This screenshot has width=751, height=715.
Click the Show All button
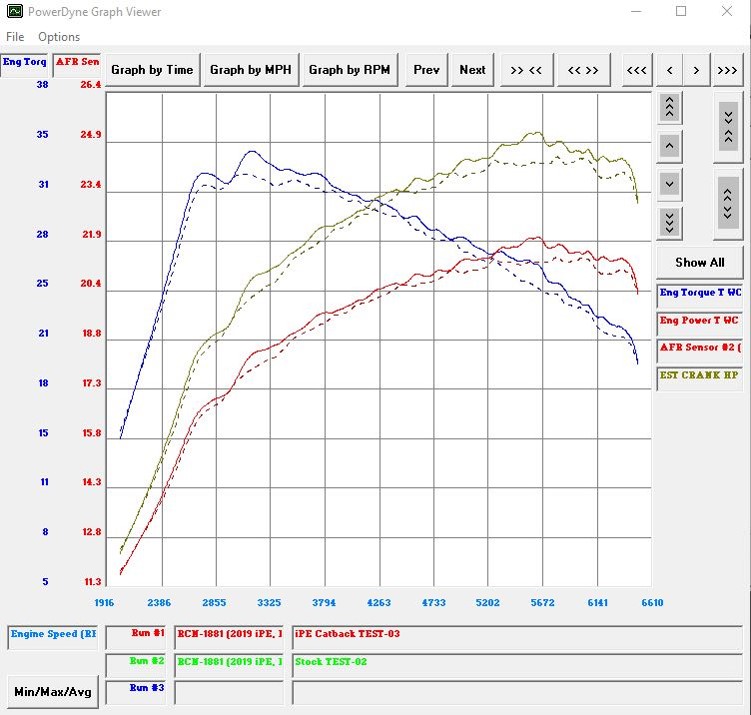[x=699, y=262]
